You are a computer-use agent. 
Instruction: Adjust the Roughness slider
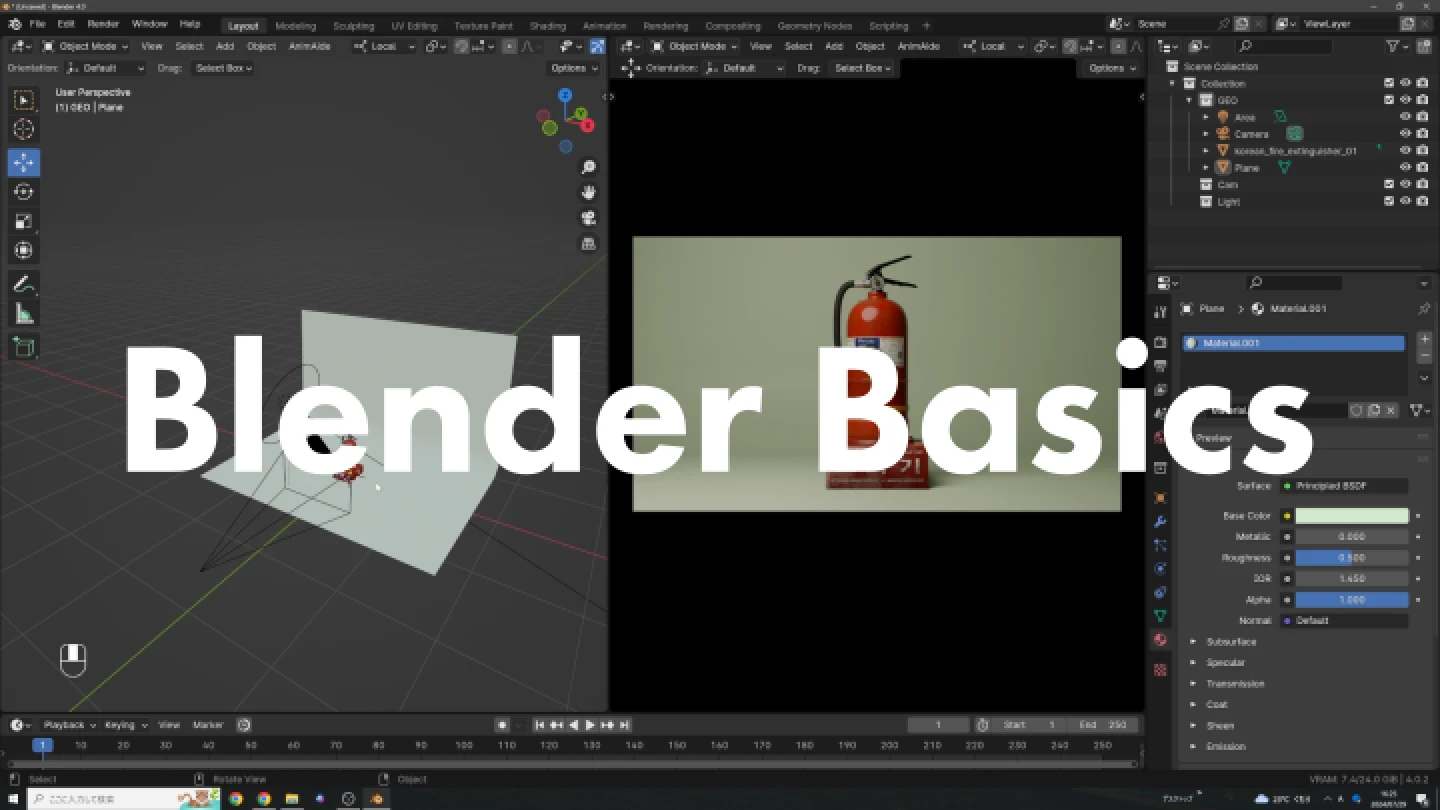[x=1352, y=558]
